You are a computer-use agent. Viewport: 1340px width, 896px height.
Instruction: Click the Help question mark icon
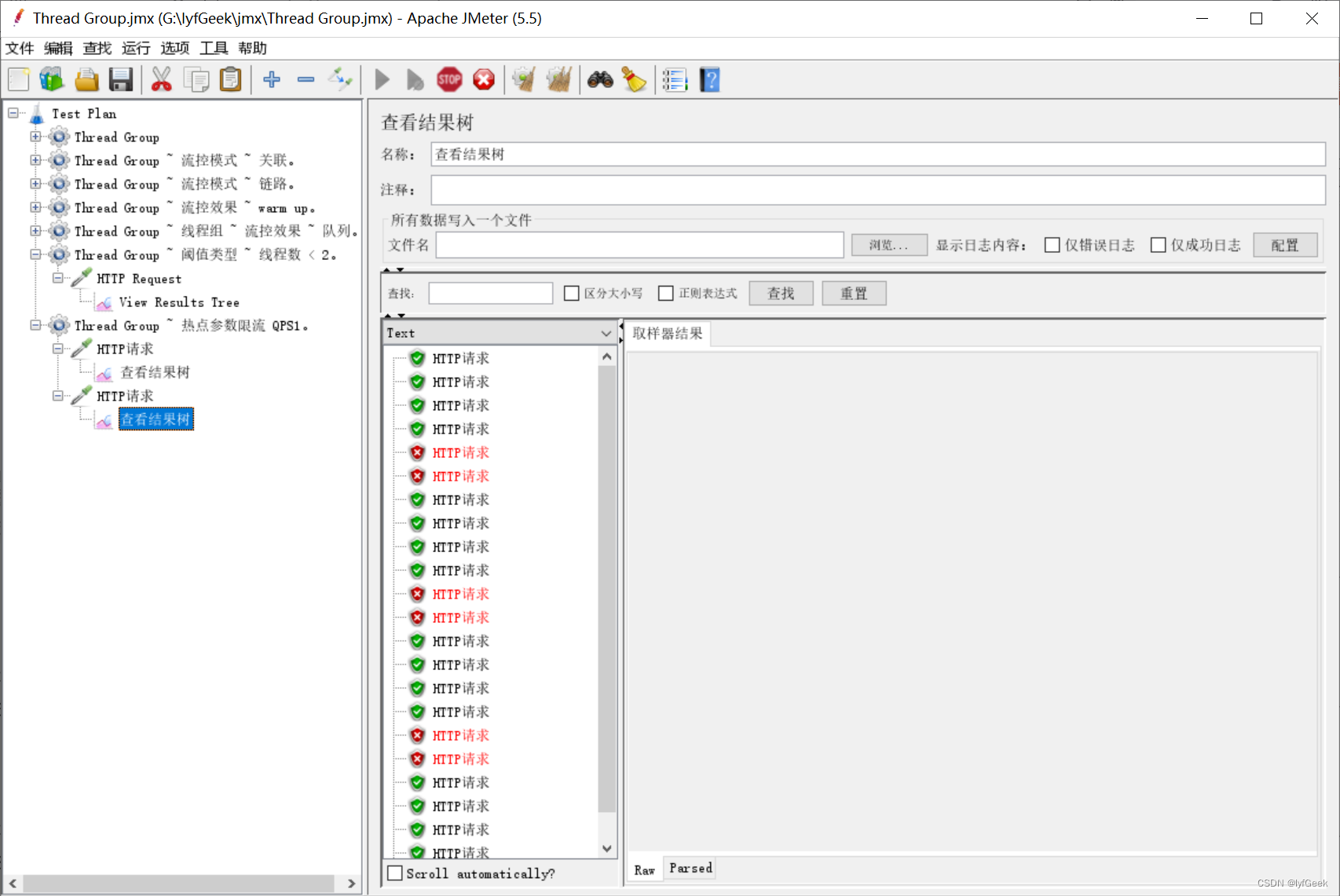click(x=710, y=79)
